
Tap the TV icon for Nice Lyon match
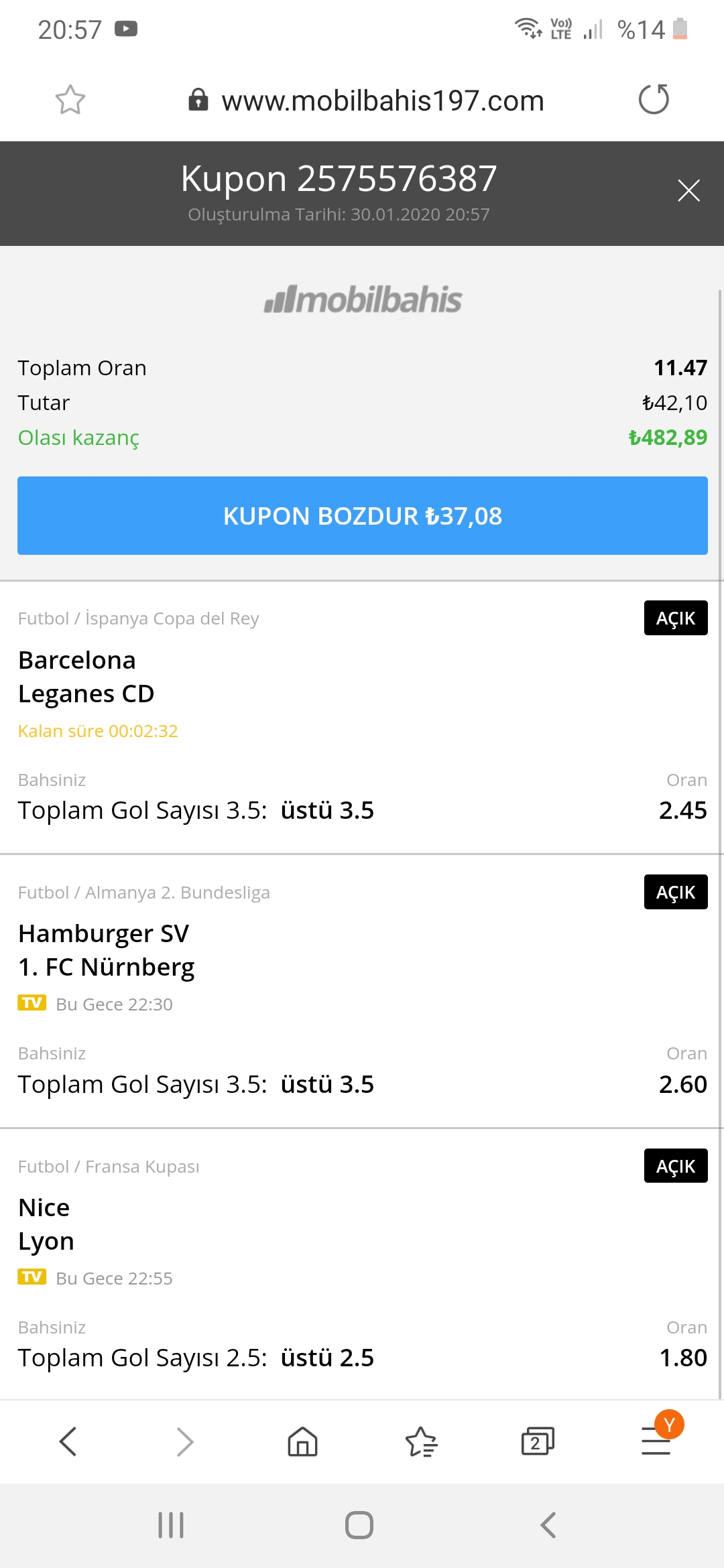pyautogui.click(x=32, y=1277)
